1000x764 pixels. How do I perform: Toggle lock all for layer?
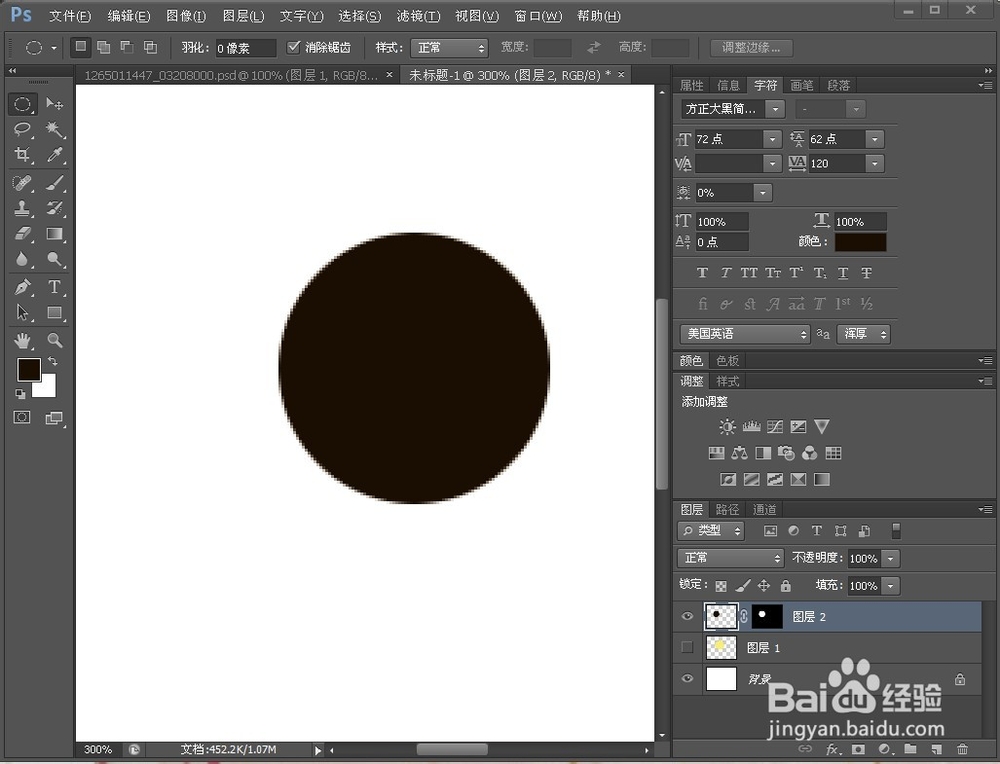(x=786, y=585)
